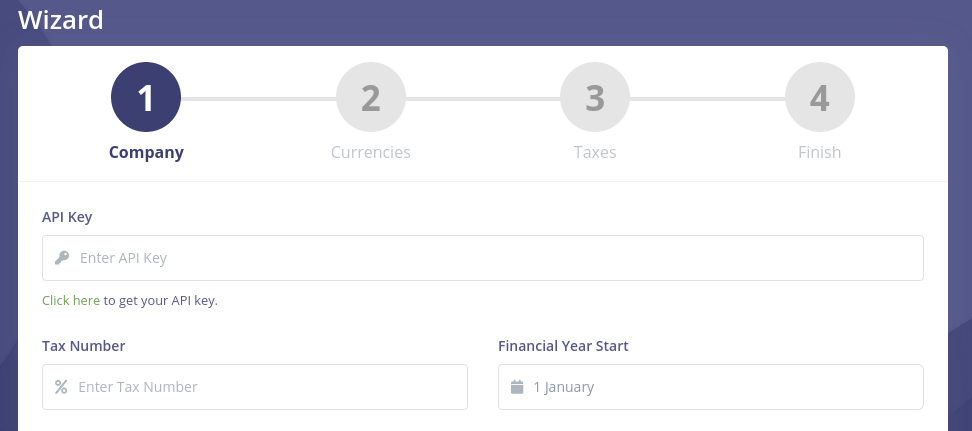The width and height of the screenshot is (972, 431).
Task: Open the Taxes step label
Action: point(595,153)
